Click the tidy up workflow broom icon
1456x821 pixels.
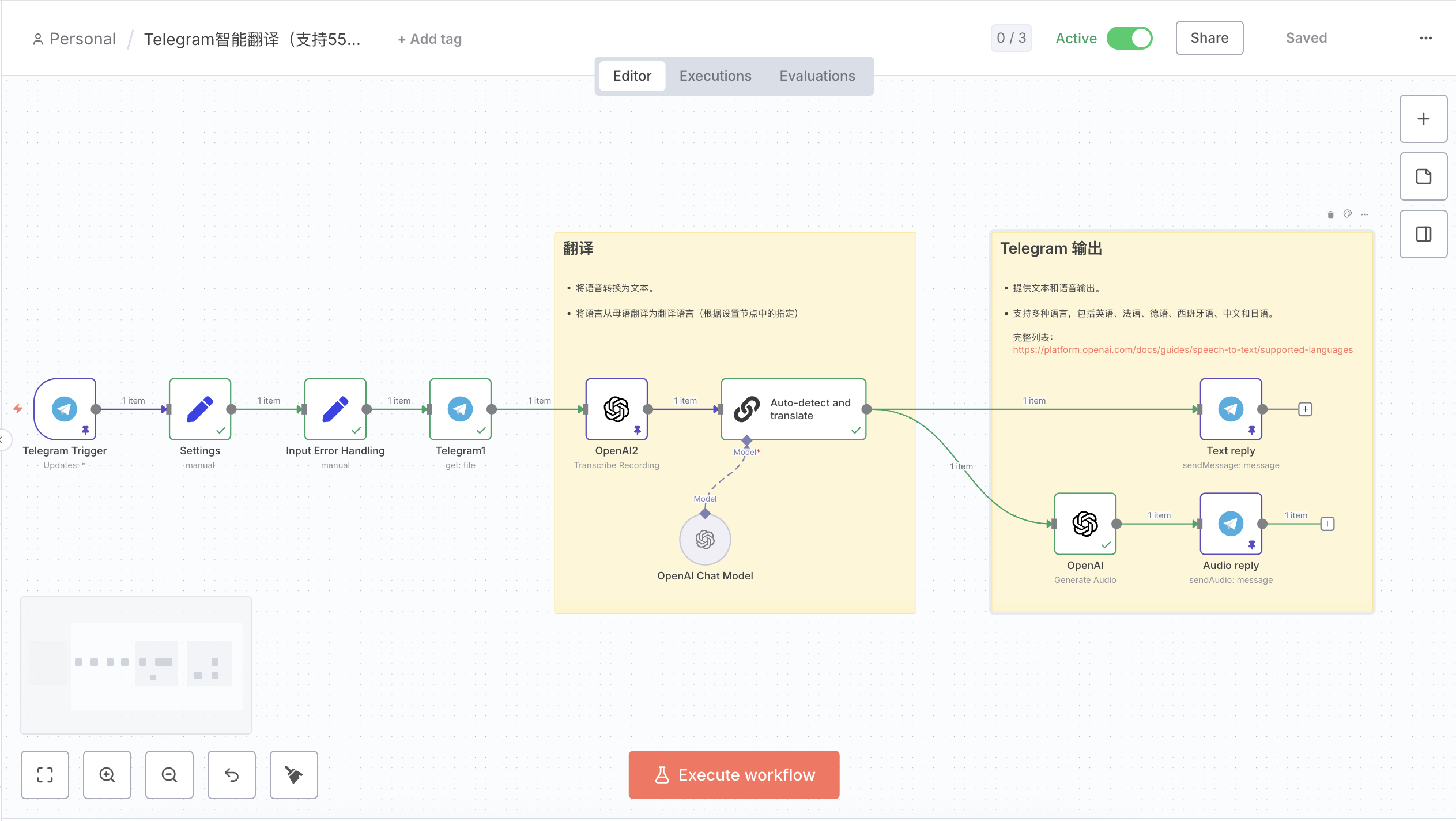tap(294, 774)
